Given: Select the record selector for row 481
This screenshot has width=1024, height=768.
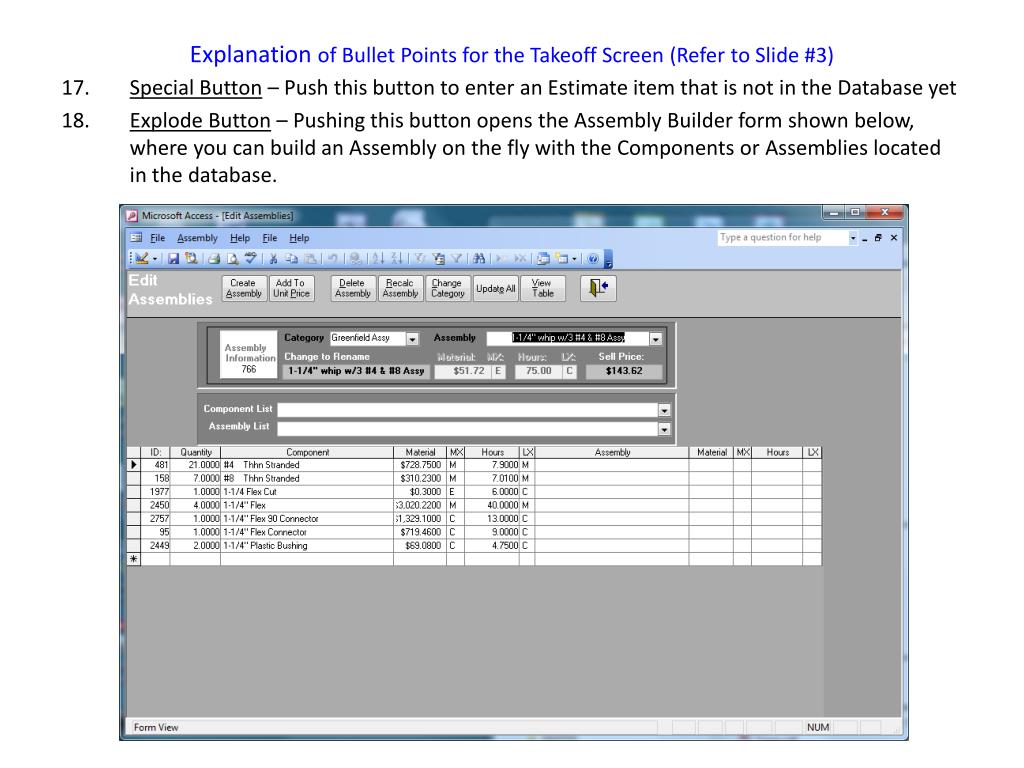Looking at the screenshot, I should [134, 465].
